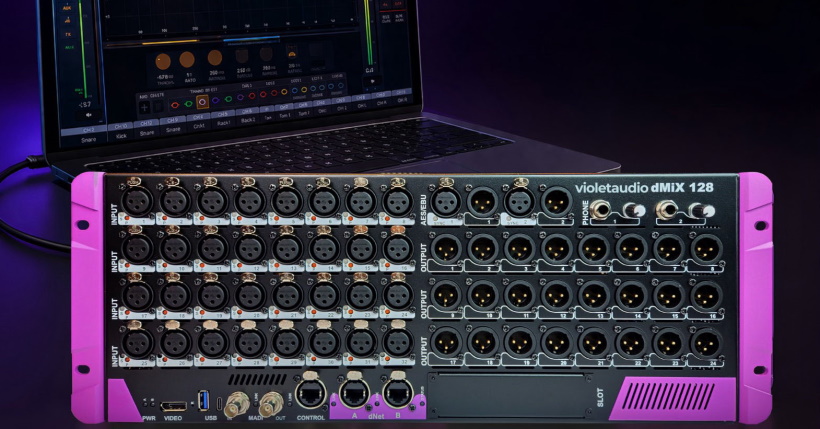The width and height of the screenshot is (820, 429).
Task: Click the expansion SLOT cover plate
Action: point(510,396)
